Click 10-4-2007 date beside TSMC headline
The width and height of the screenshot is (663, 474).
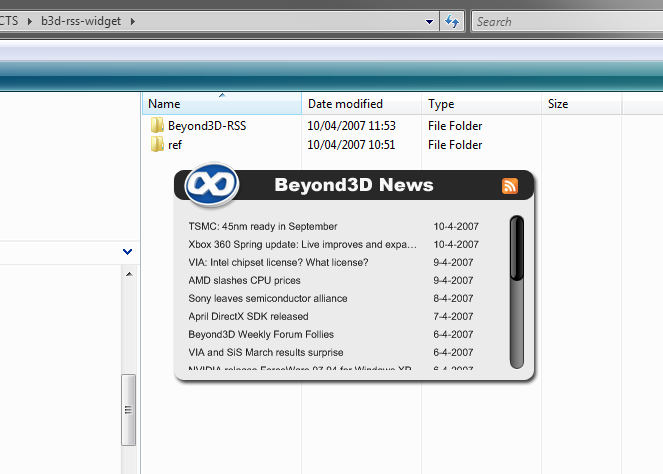(x=456, y=226)
